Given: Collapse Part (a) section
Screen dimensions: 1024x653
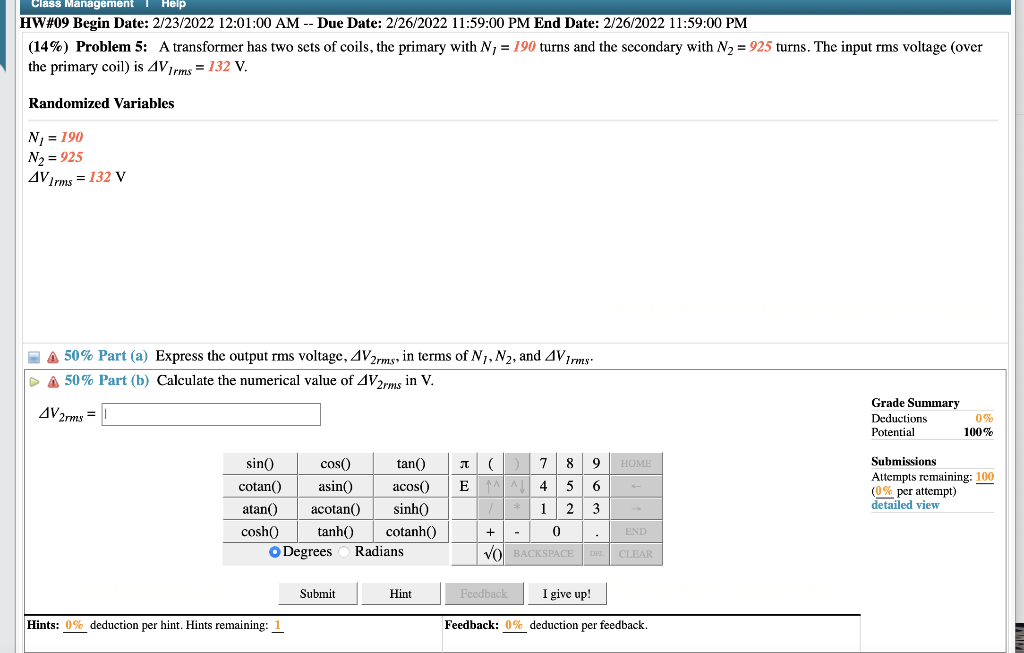Looking at the screenshot, I should coord(36,355).
